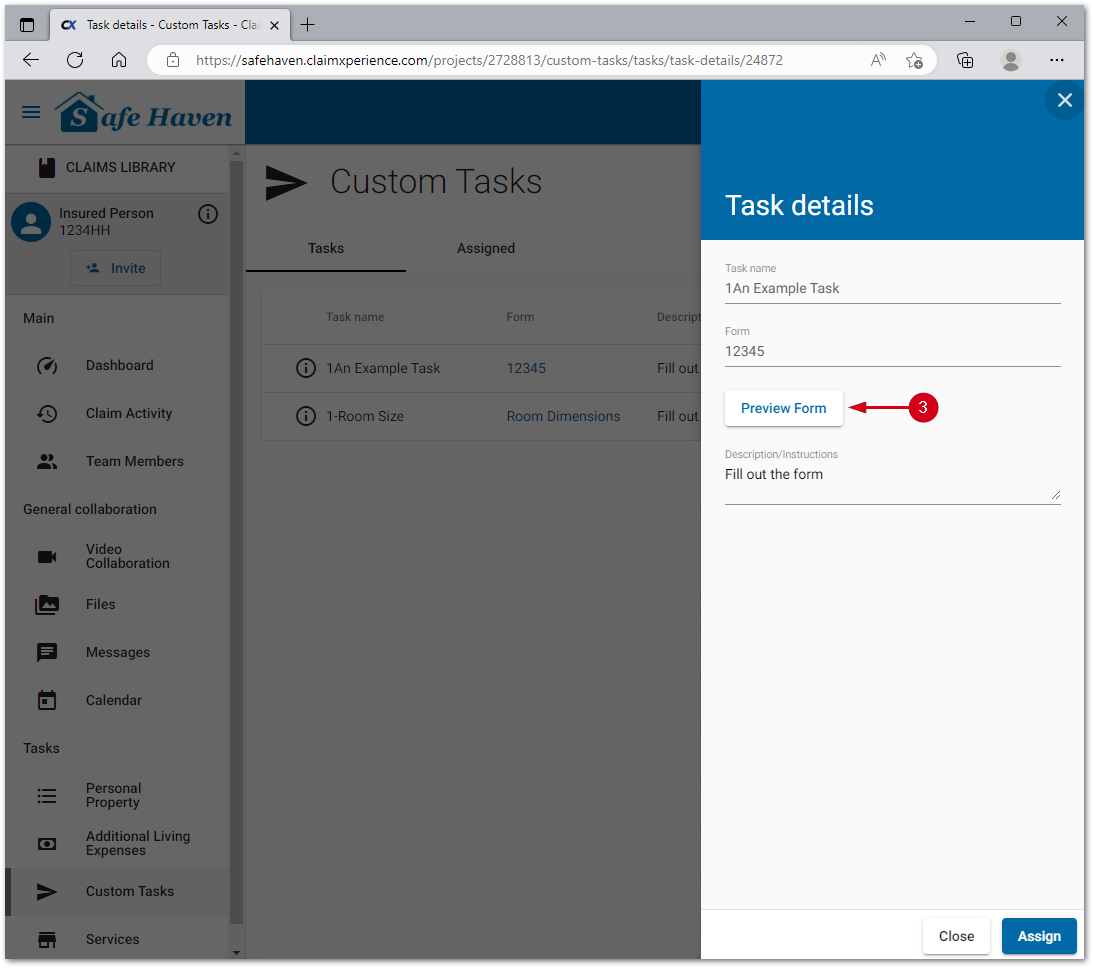Switch to the Assigned tab
Viewport: 1093px width, 968px height.
(x=486, y=249)
